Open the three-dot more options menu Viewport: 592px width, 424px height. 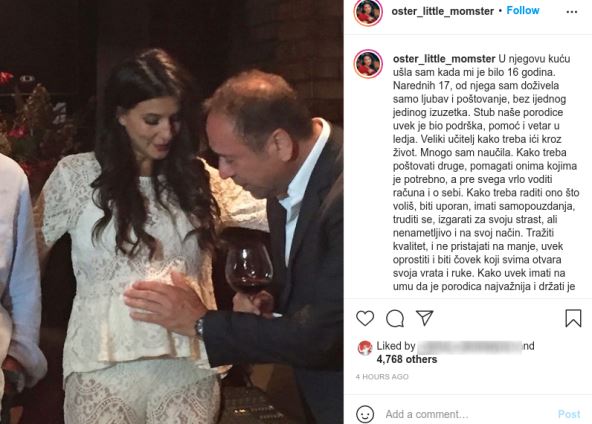tap(572, 12)
